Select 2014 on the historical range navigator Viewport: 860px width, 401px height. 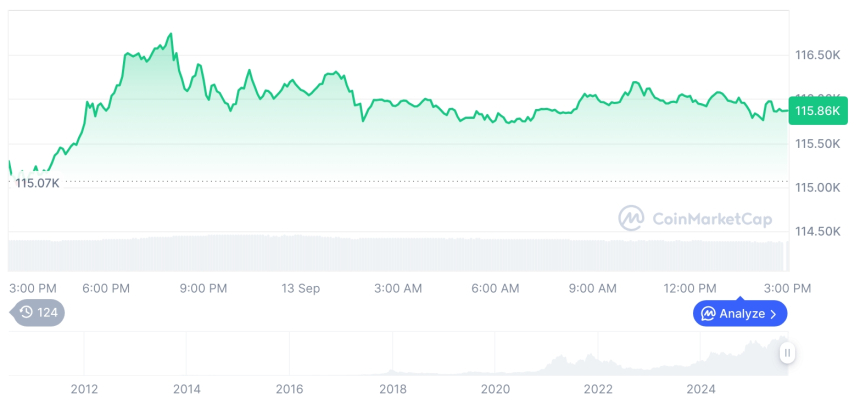[186, 388]
